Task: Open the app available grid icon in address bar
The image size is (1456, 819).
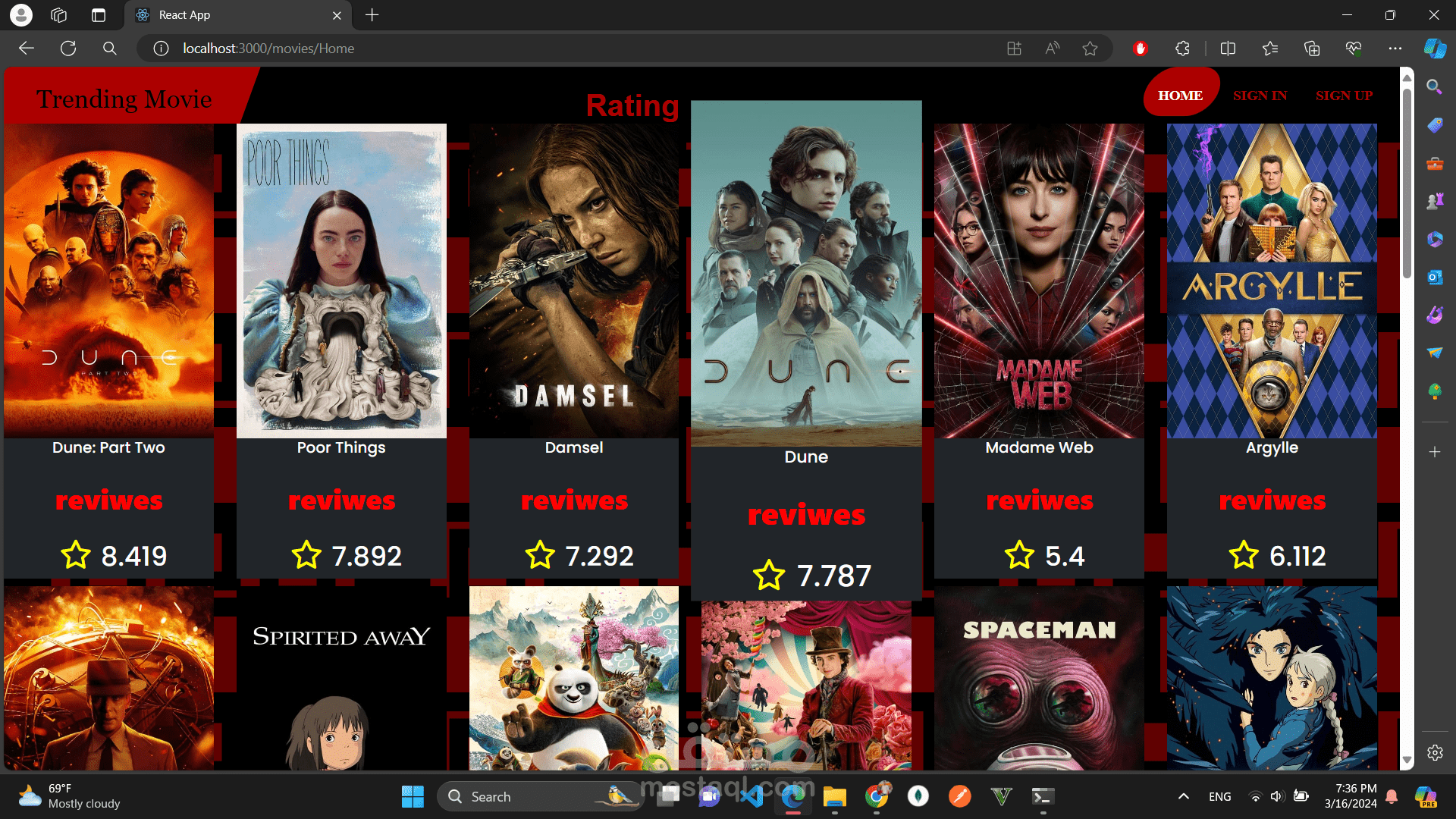Action: point(1014,49)
